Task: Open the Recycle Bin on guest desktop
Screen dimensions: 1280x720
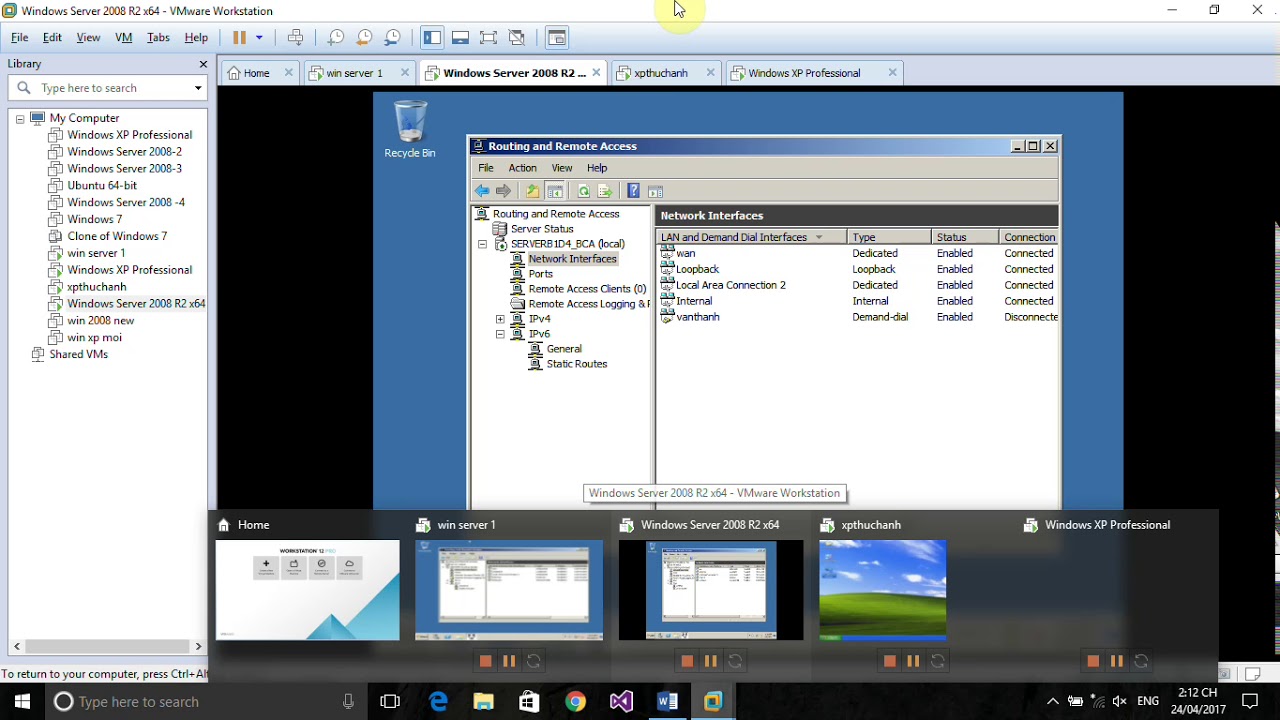Action: tap(410, 129)
